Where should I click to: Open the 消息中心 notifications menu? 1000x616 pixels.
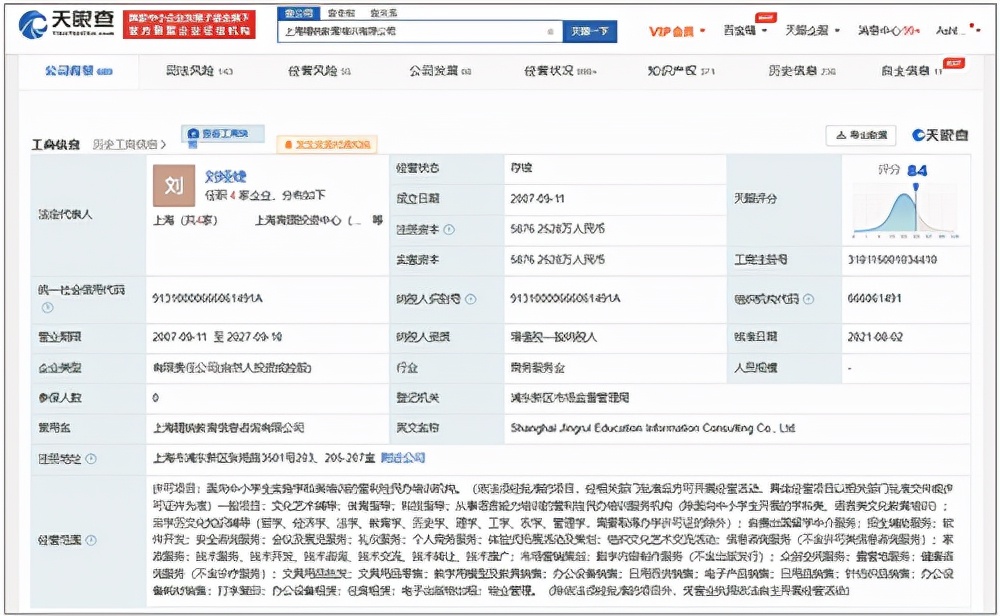(888, 31)
